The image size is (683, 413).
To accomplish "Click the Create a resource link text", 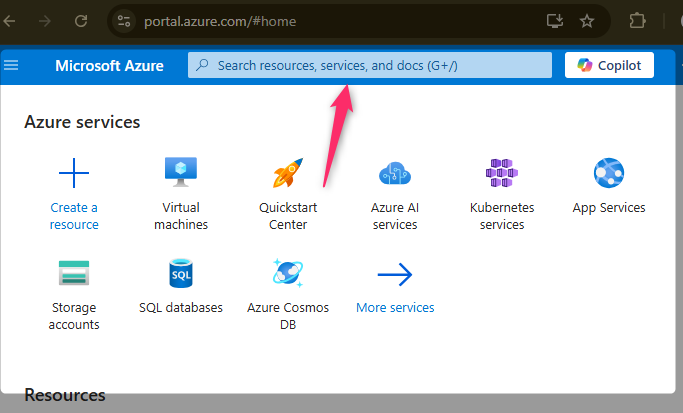I will click(x=74, y=216).
